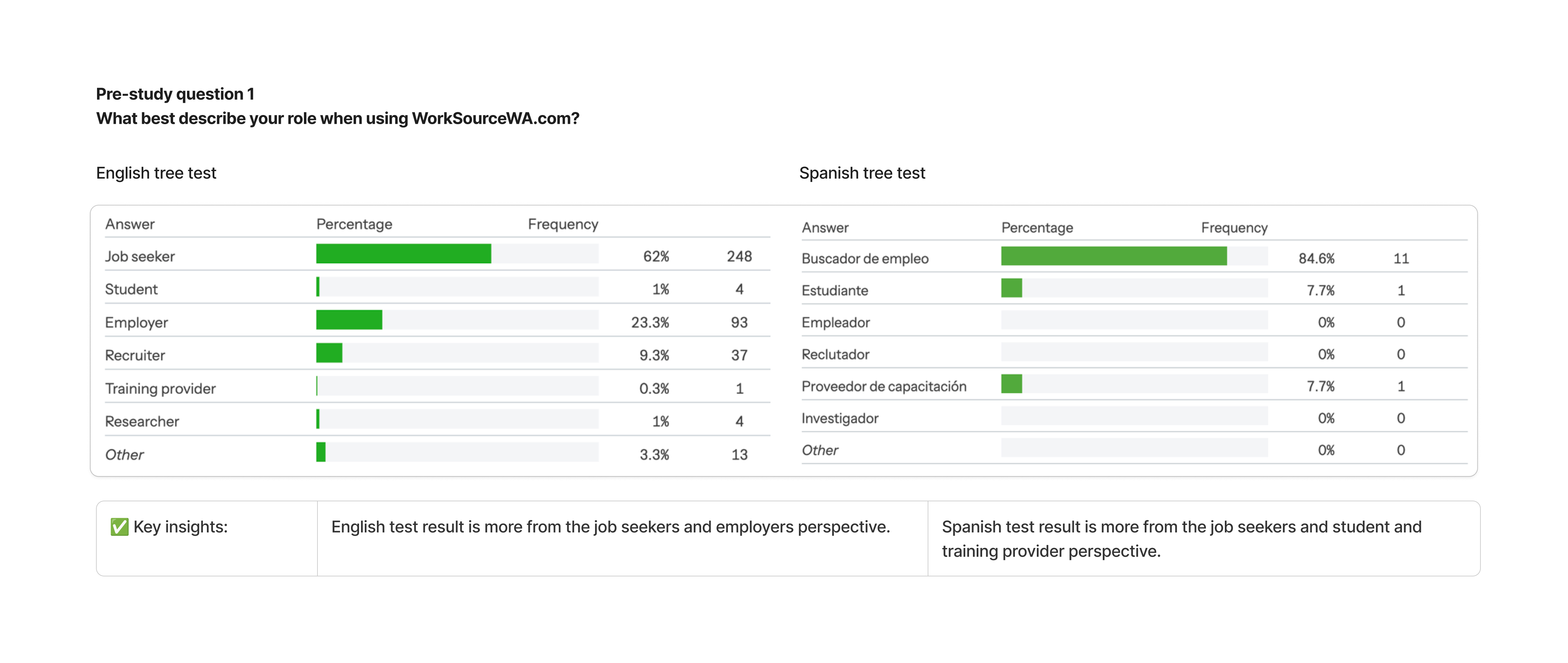Viewport: 1568px width, 663px height.
Task: Click the Researcher row label
Action: coord(142,421)
